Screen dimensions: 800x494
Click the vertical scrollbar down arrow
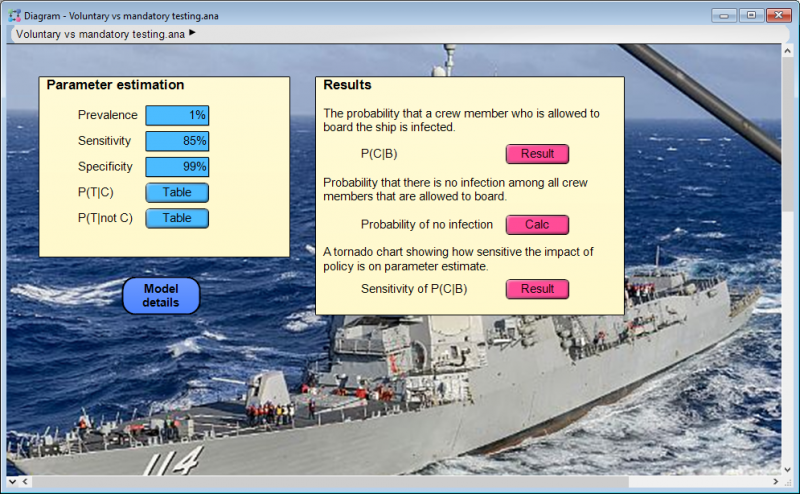click(x=788, y=470)
